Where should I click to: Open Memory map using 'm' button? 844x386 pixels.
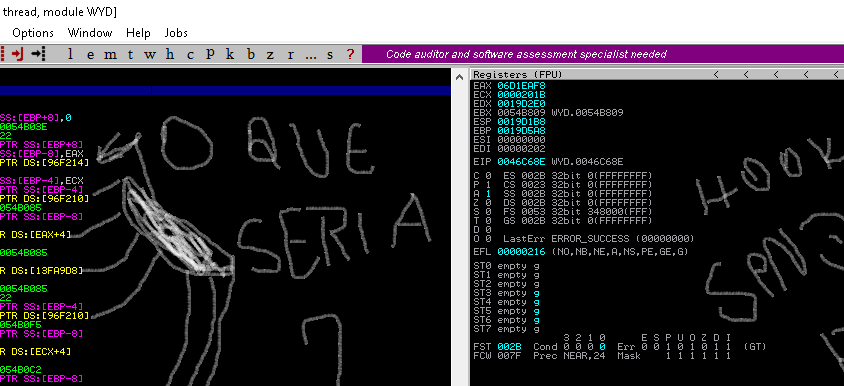pyautogui.click(x=110, y=54)
